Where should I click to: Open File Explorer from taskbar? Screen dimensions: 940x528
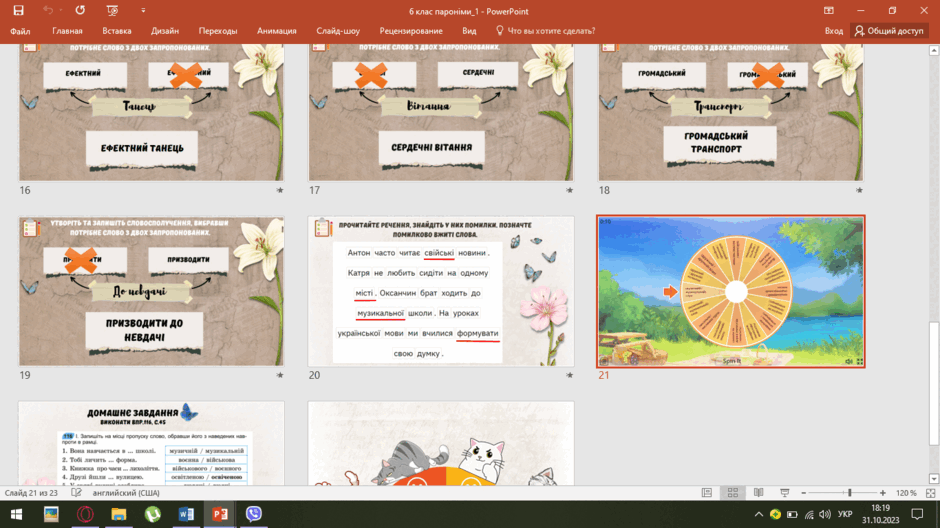119,514
